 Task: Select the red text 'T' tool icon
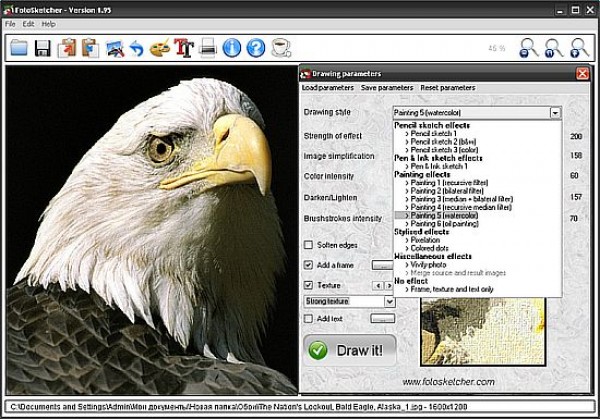click(184, 47)
